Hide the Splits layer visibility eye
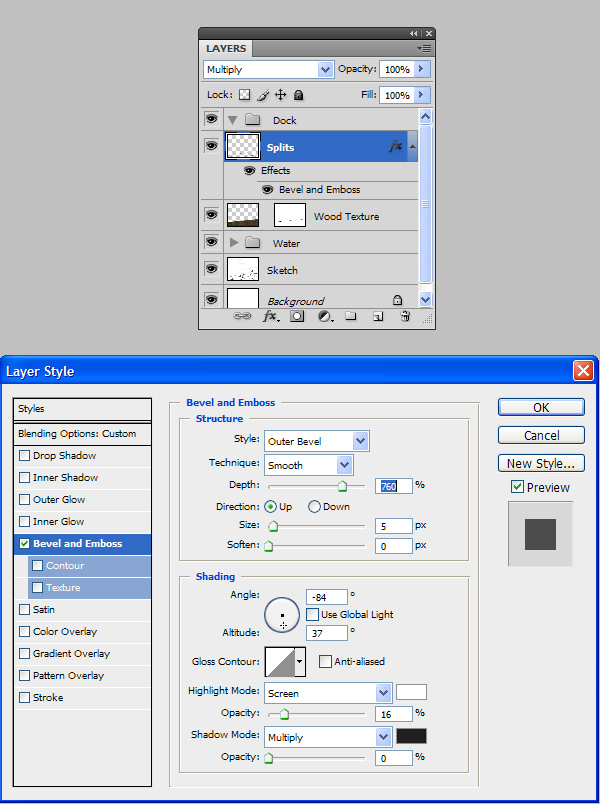 click(211, 146)
